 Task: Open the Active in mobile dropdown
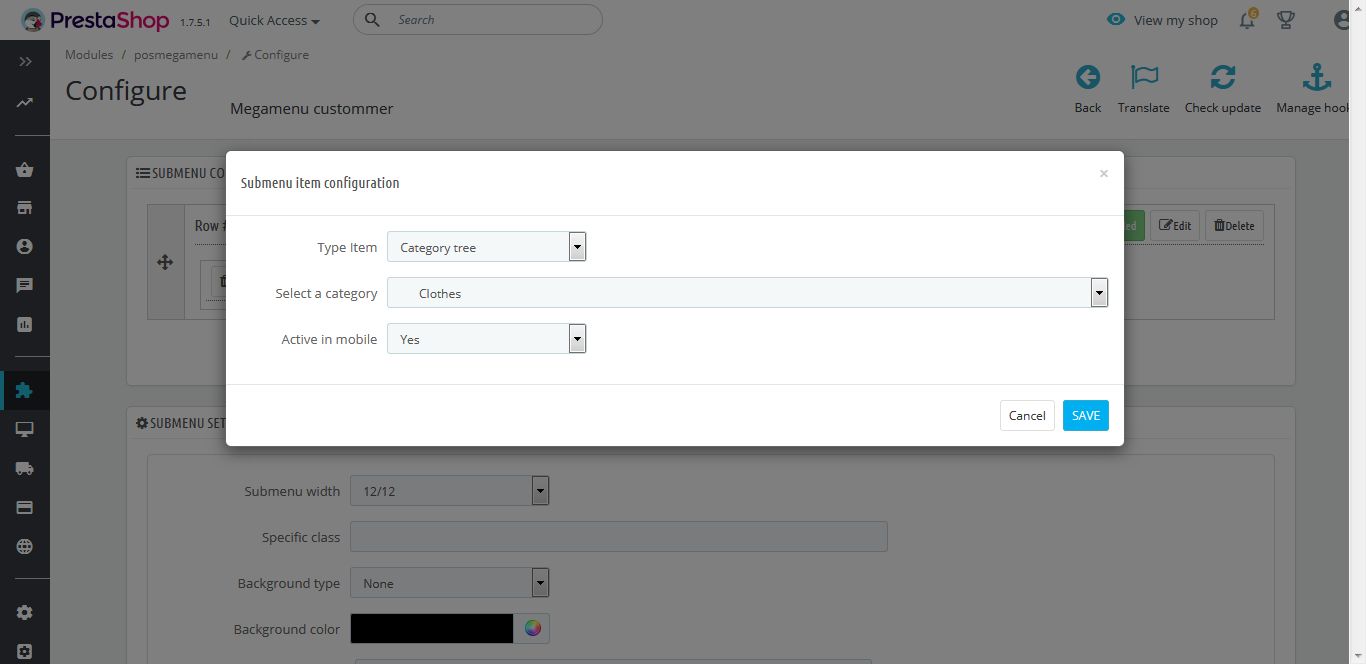[x=486, y=339]
